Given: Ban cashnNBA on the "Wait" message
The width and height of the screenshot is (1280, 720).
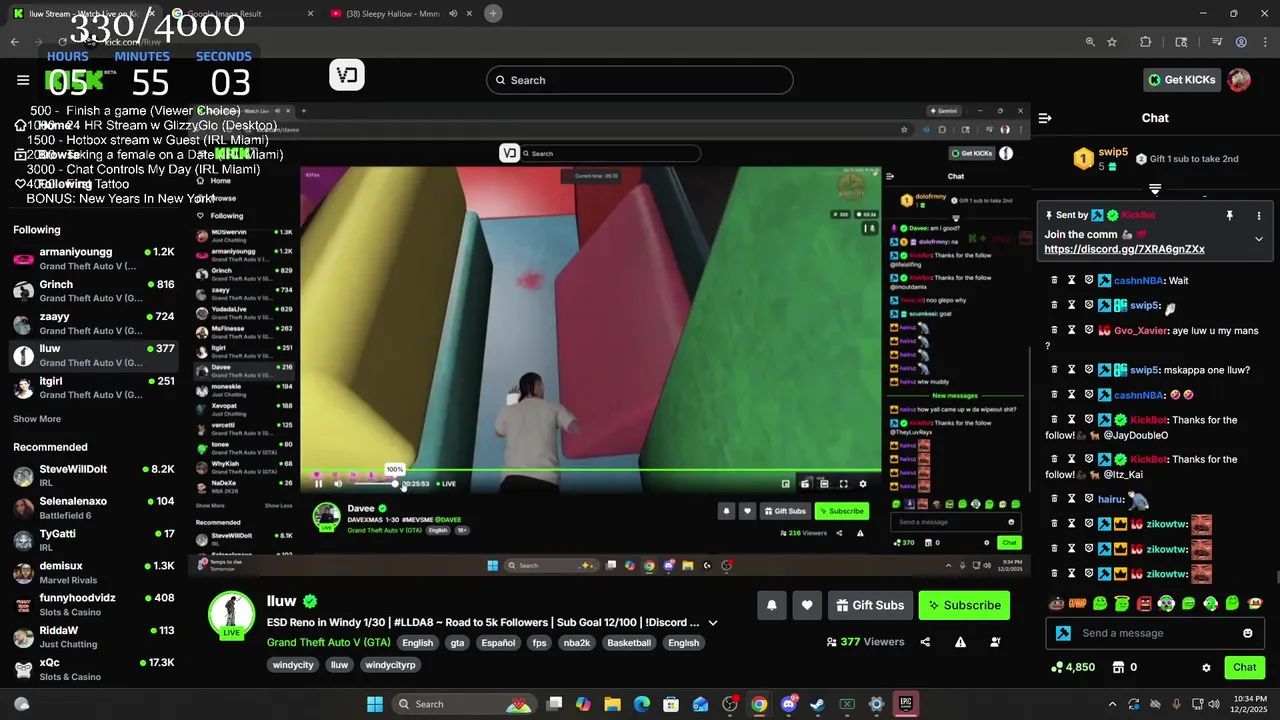Looking at the screenshot, I should point(1089,281).
